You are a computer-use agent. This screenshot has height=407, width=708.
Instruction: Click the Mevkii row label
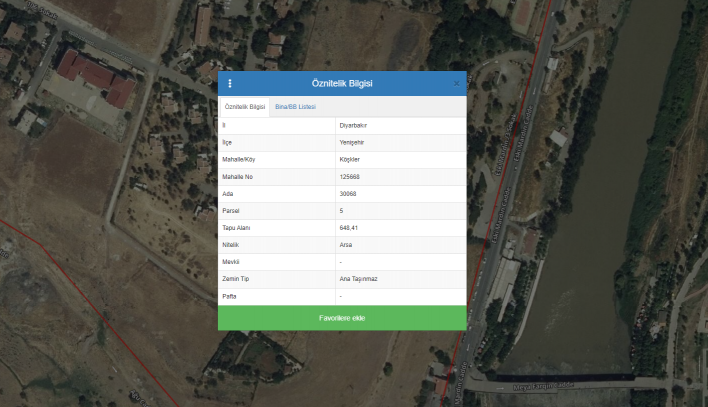coord(232,262)
